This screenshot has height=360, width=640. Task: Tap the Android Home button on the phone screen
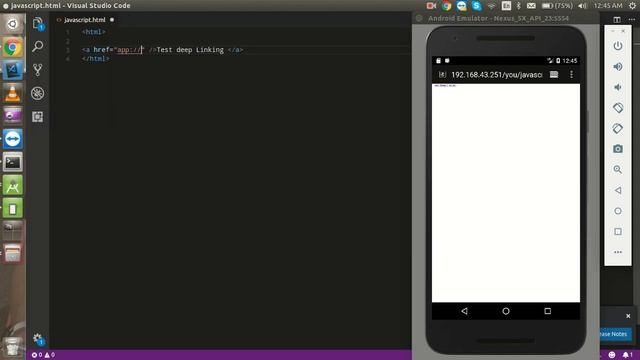[506, 311]
